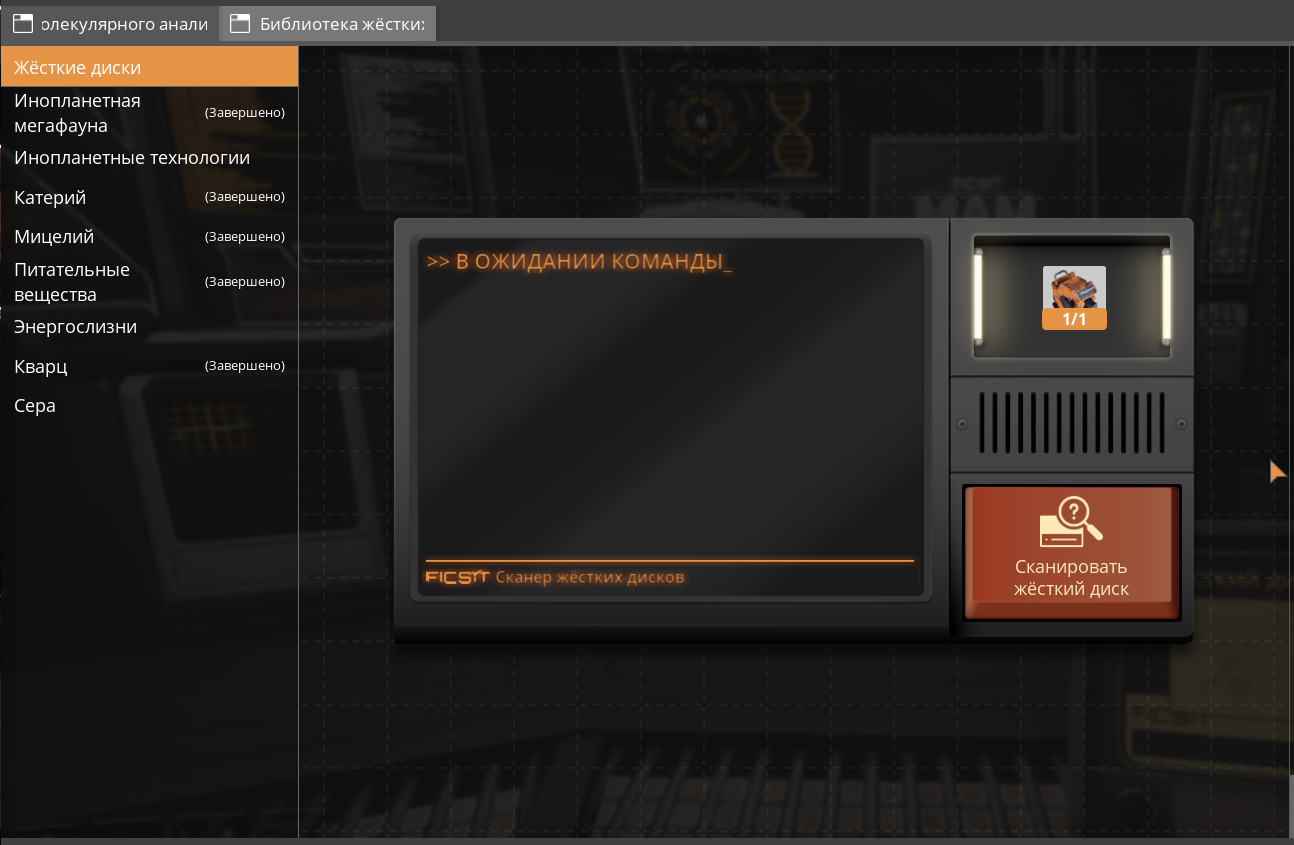Screen dimensions: 1294x845
Task: Click the magnifier icon on scan button
Action: click(1071, 522)
